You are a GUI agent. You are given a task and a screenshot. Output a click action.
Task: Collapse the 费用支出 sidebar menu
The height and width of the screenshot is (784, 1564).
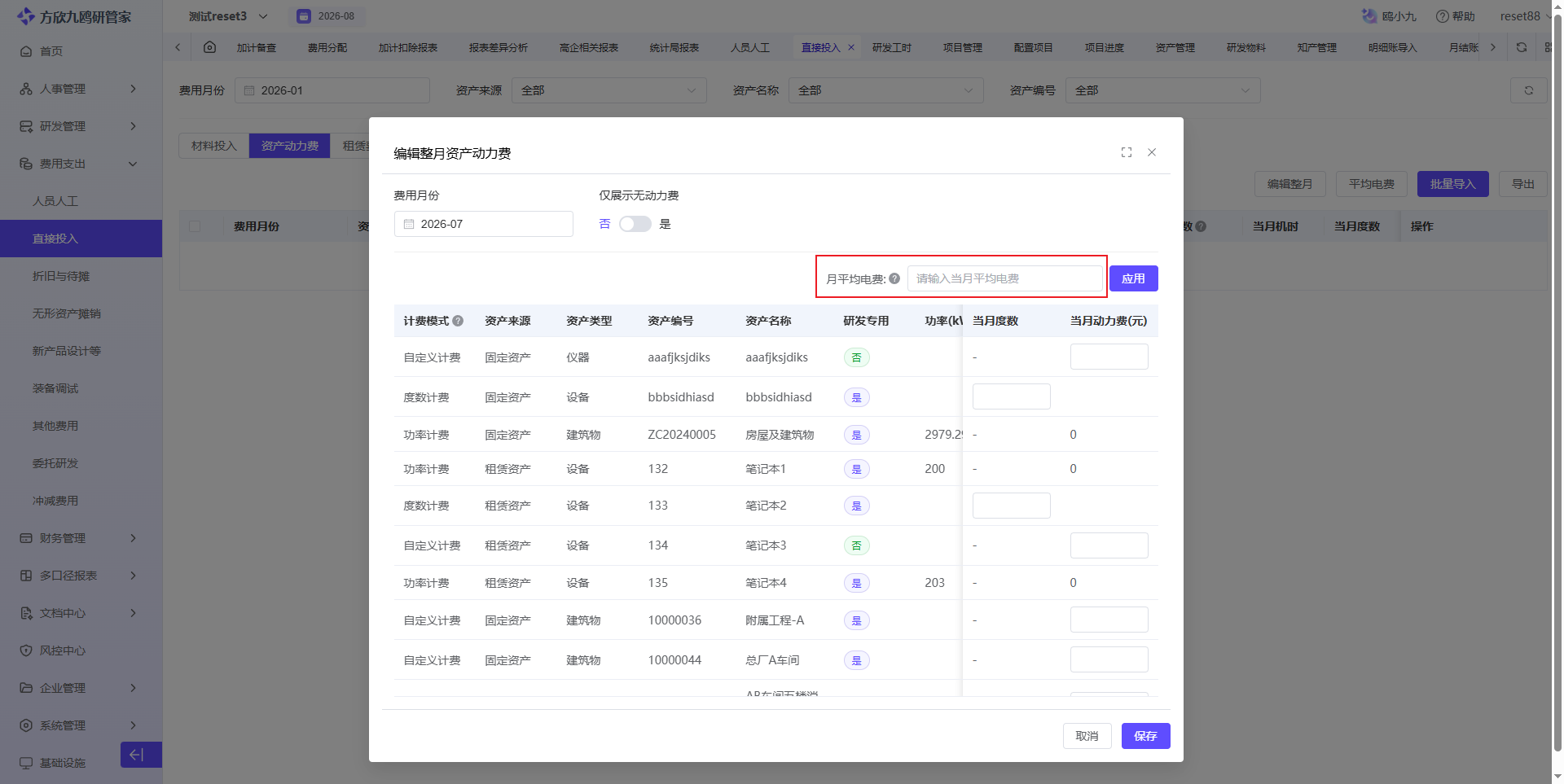pyautogui.click(x=81, y=164)
